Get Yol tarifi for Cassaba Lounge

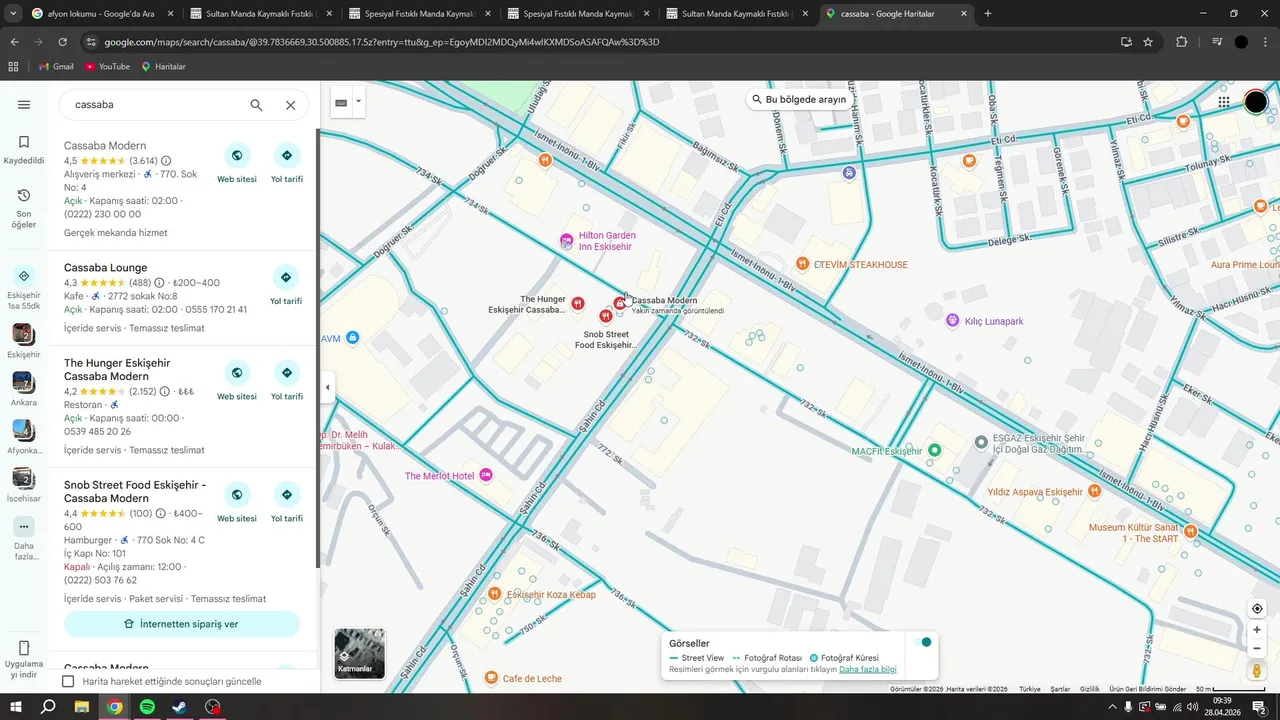coord(287,285)
